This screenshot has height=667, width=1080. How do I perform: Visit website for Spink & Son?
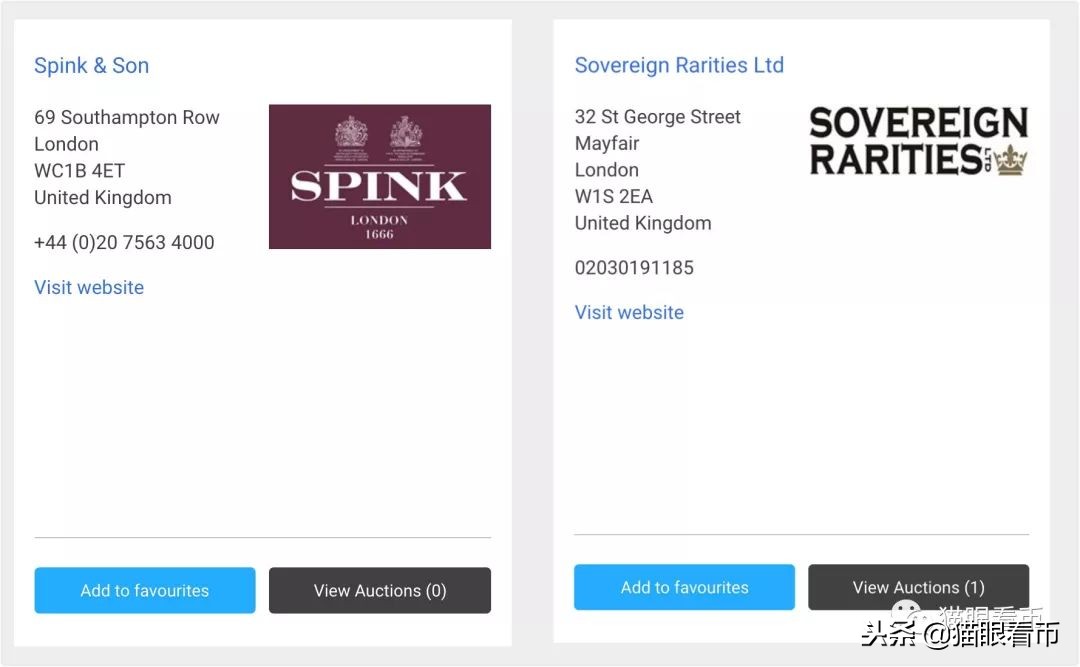tap(89, 287)
